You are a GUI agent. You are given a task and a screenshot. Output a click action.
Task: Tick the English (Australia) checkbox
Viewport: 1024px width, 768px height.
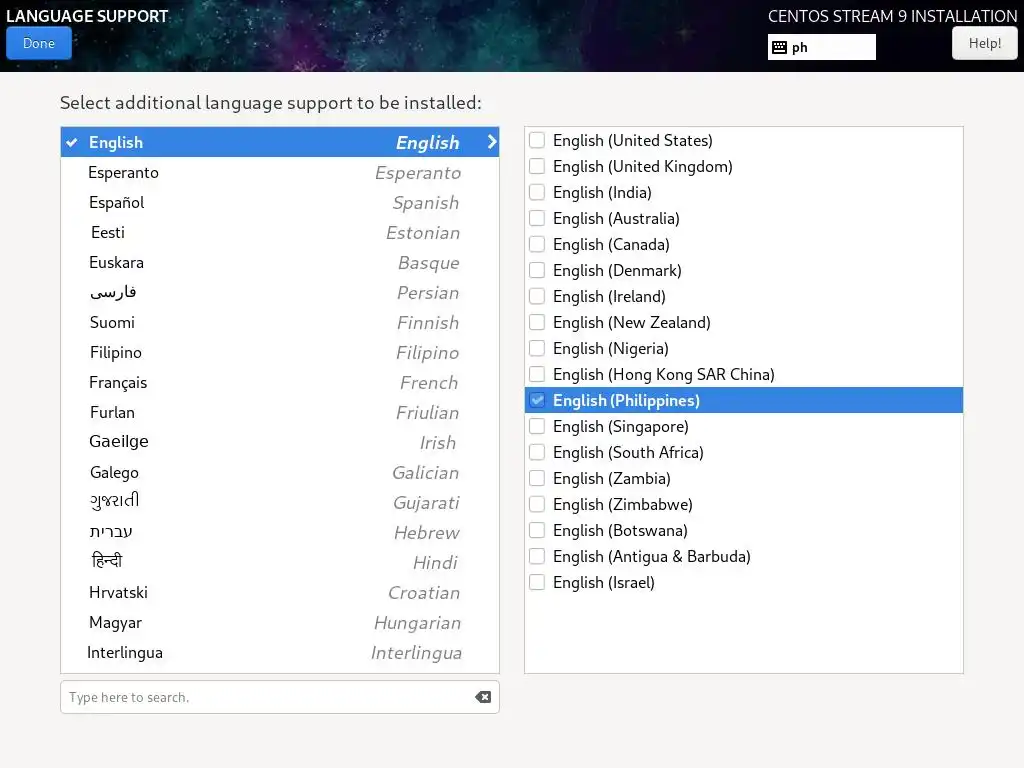[537, 218]
